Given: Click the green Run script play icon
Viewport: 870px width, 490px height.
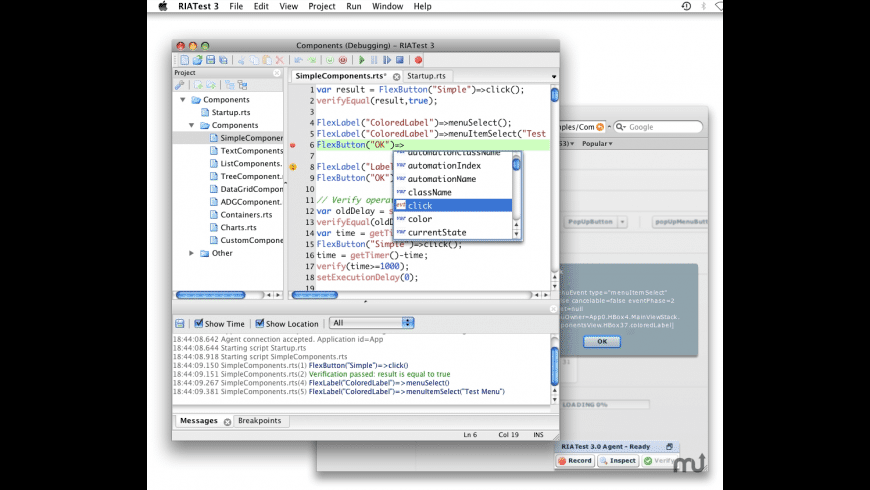Looking at the screenshot, I should (x=362, y=60).
